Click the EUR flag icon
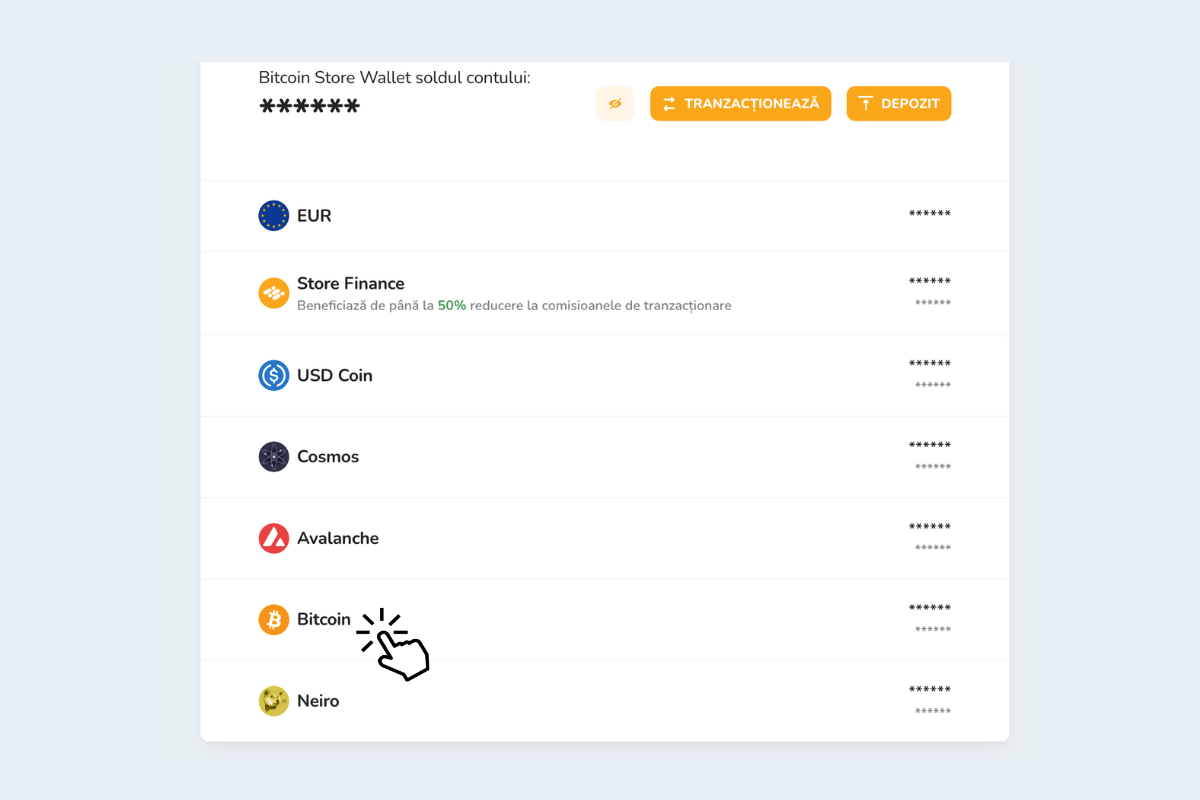 click(x=273, y=215)
